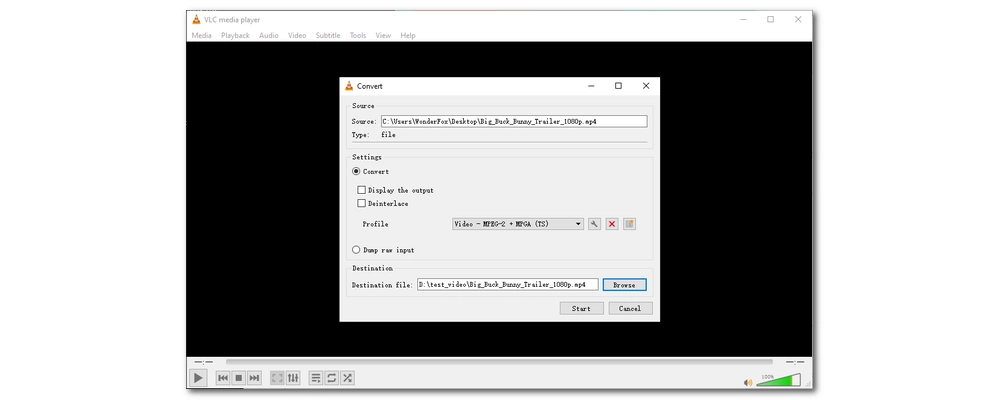Viewport: 1000px width, 400px height.
Task: Create a new profile using the icon
Action: 629,224
